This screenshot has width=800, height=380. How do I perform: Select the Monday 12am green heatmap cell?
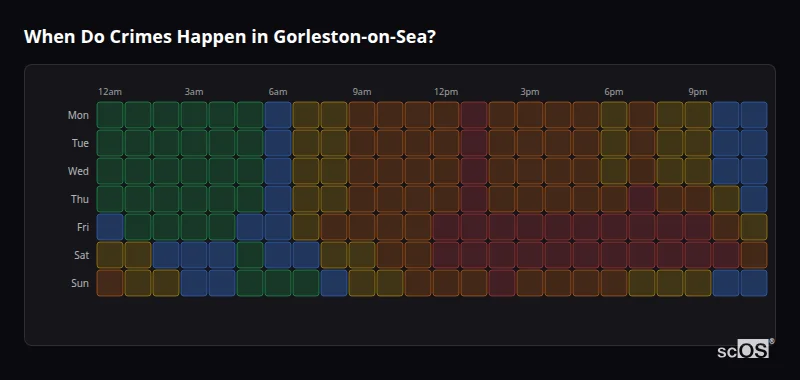pyautogui.click(x=110, y=115)
